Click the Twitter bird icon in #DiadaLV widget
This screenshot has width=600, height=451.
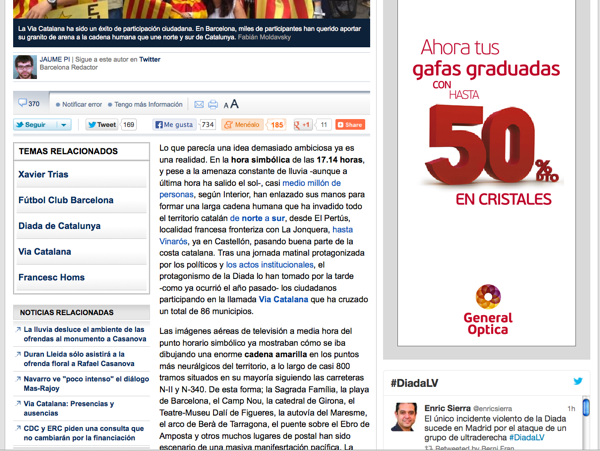pyautogui.click(x=578, y=381)
